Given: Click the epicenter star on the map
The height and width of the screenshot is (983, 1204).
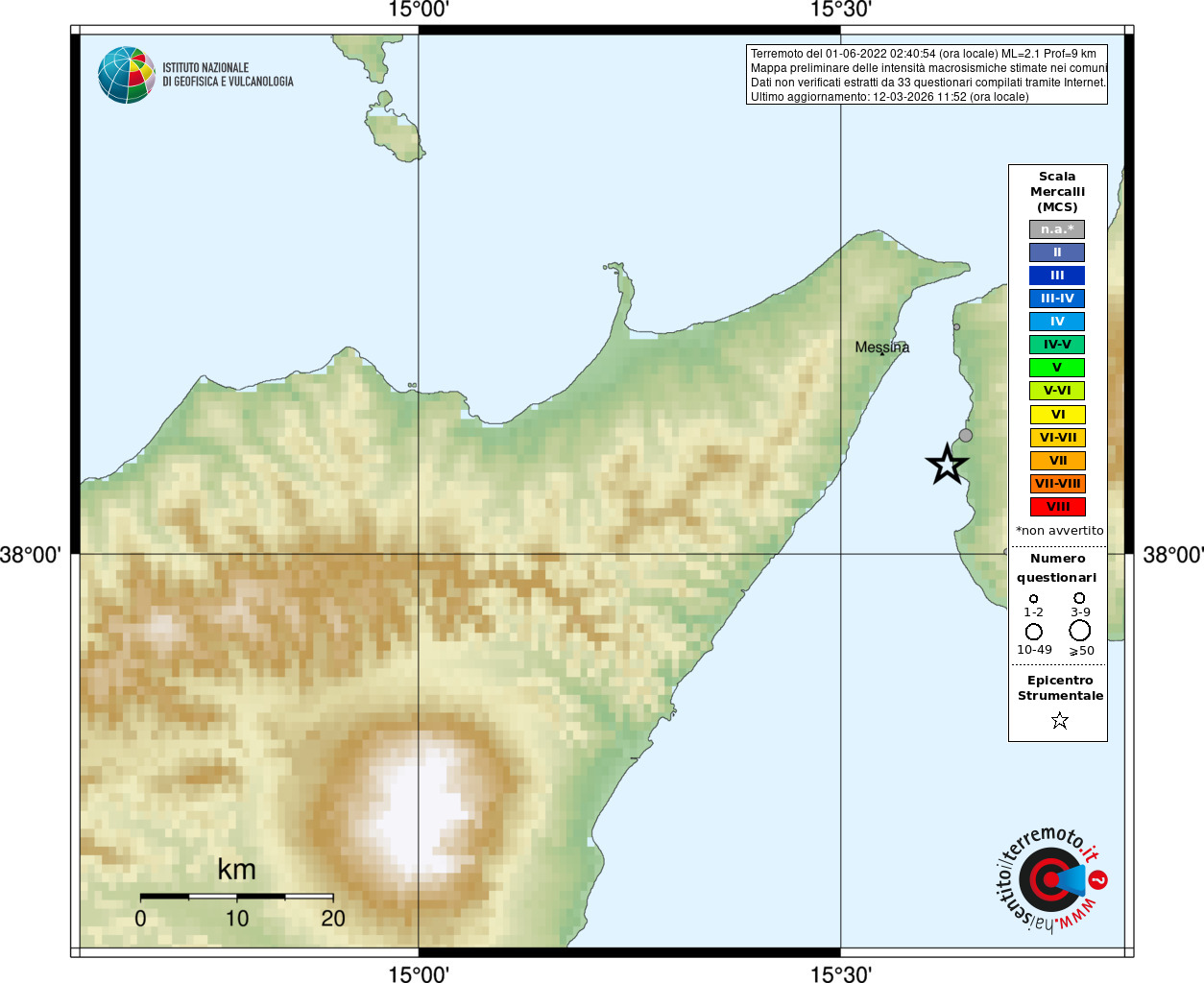Looking at the screenshot, I should coord(948,465).
